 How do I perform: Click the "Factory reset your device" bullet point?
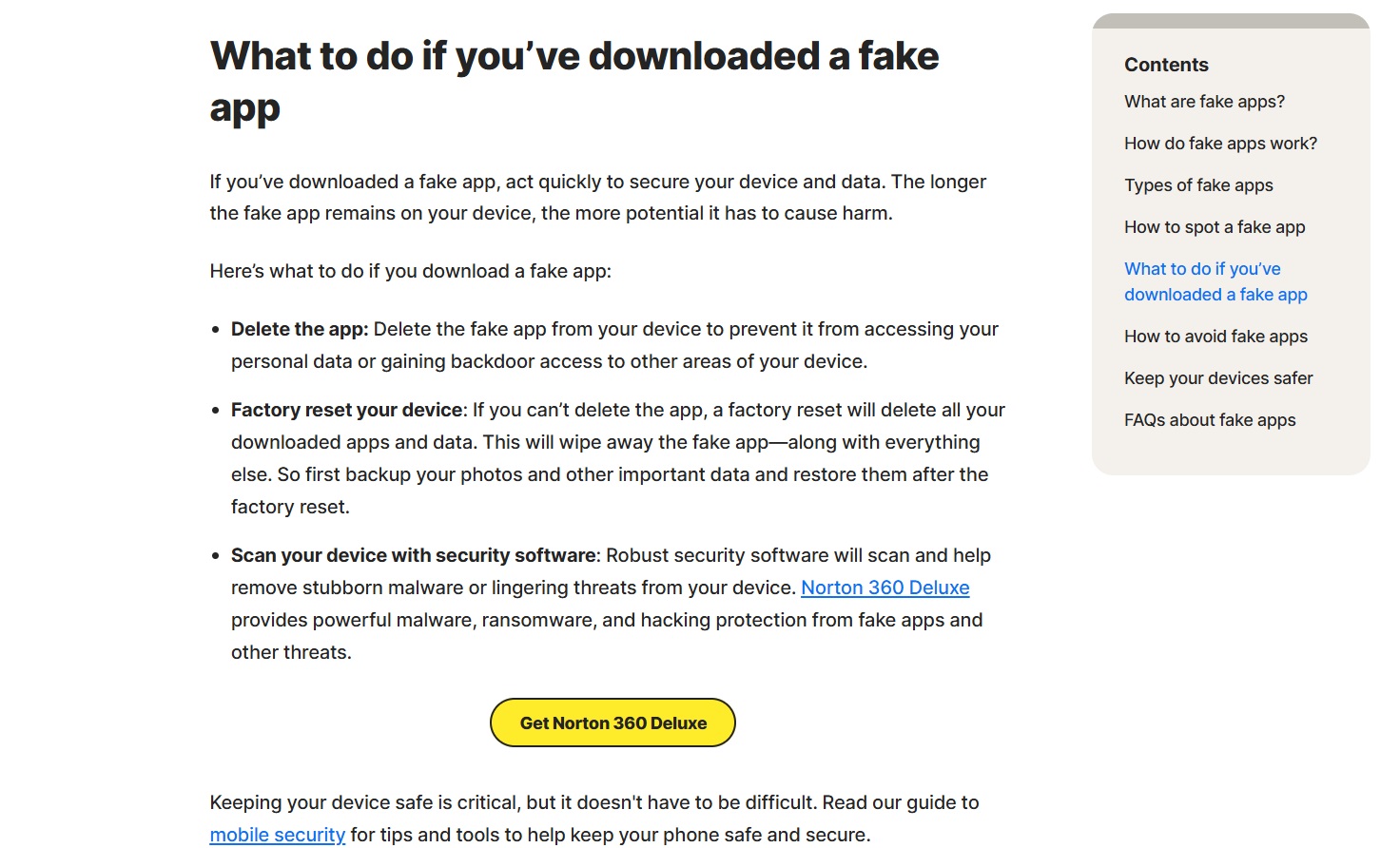point(345,410)
